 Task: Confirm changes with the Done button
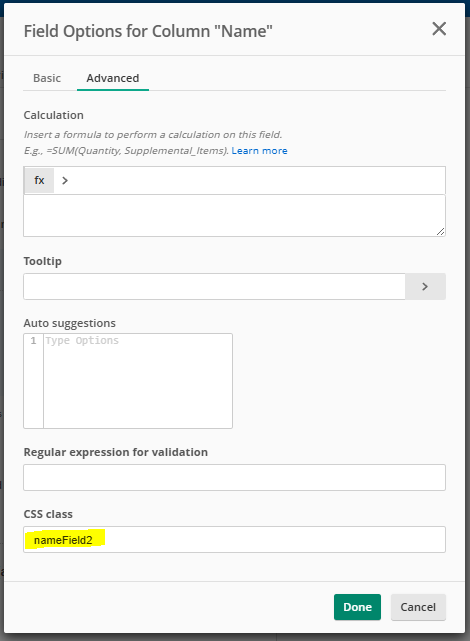(357, 607)
